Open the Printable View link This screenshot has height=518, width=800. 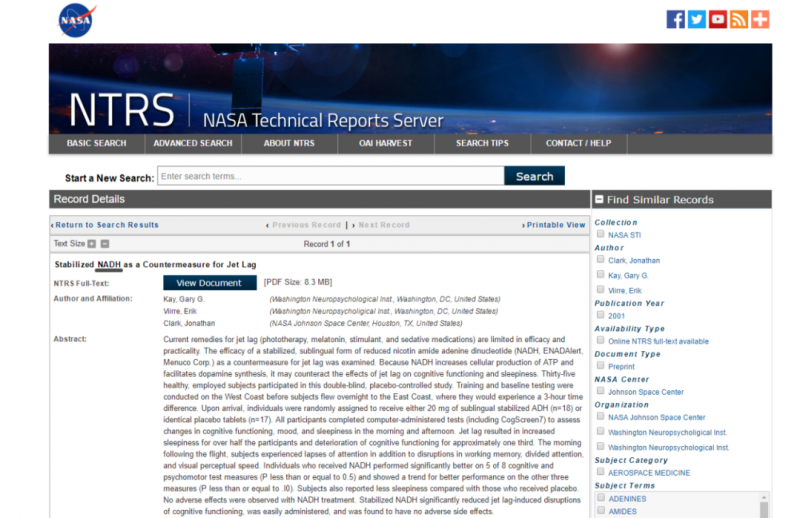click(554, 225)
